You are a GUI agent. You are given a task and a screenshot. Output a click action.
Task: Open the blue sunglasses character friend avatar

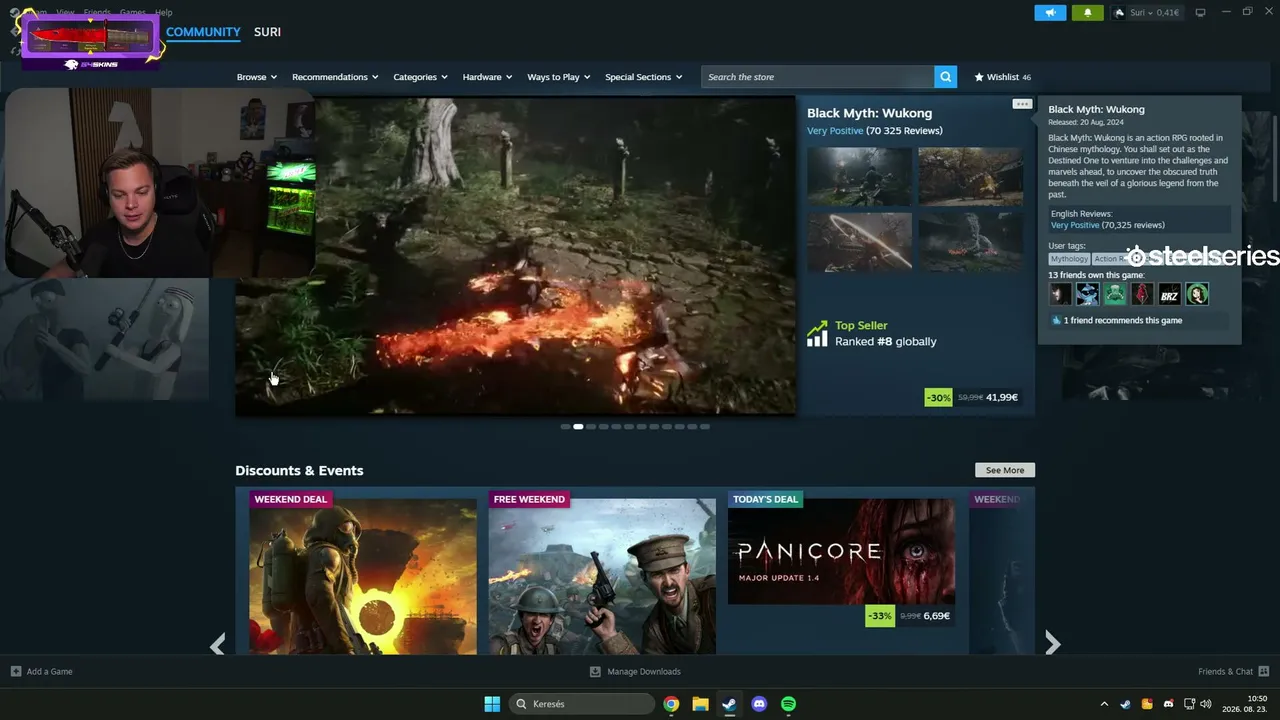pyautogui.click(x=1087, y=294)
